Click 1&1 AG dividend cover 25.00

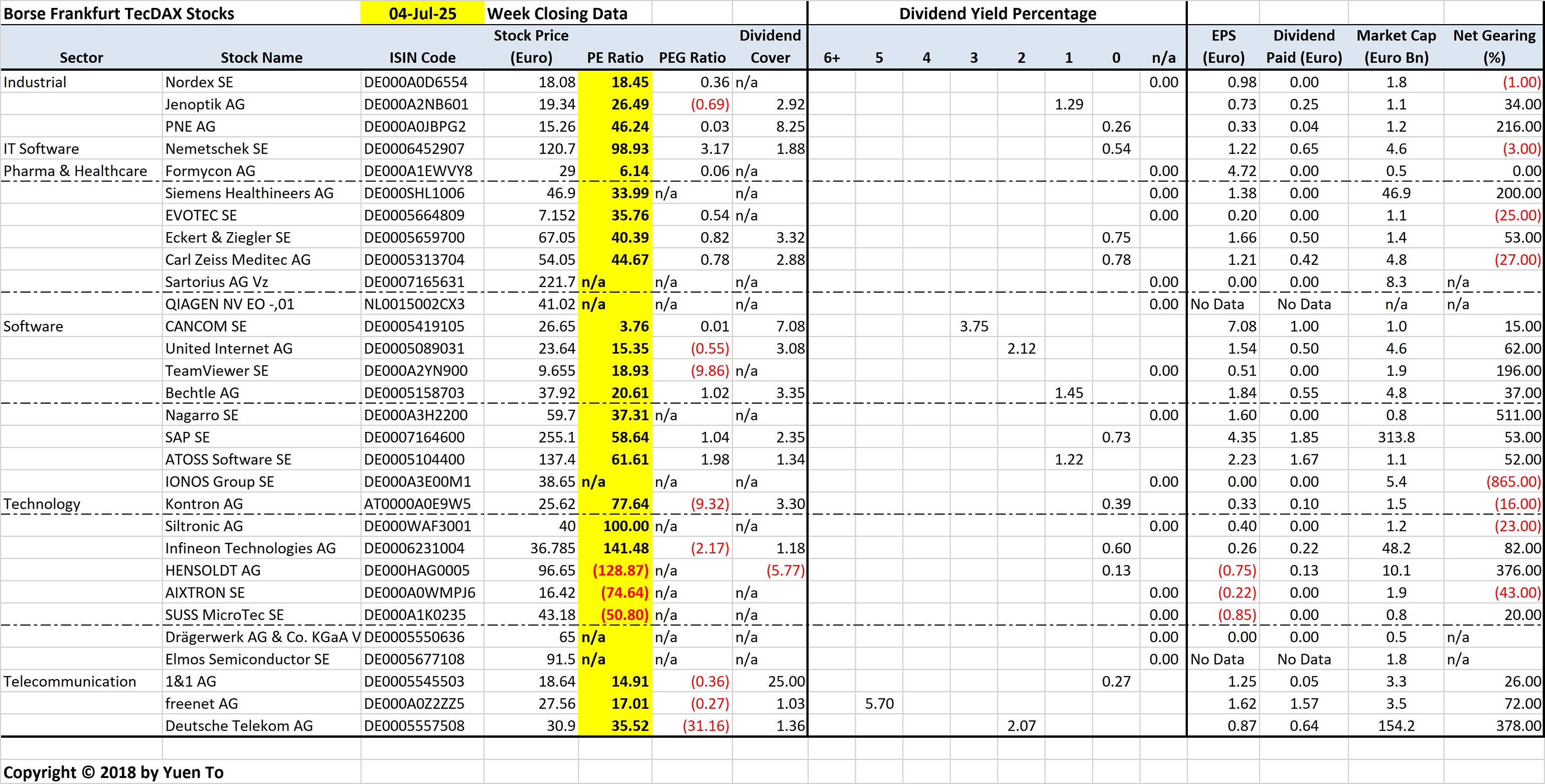click(770, 682)
